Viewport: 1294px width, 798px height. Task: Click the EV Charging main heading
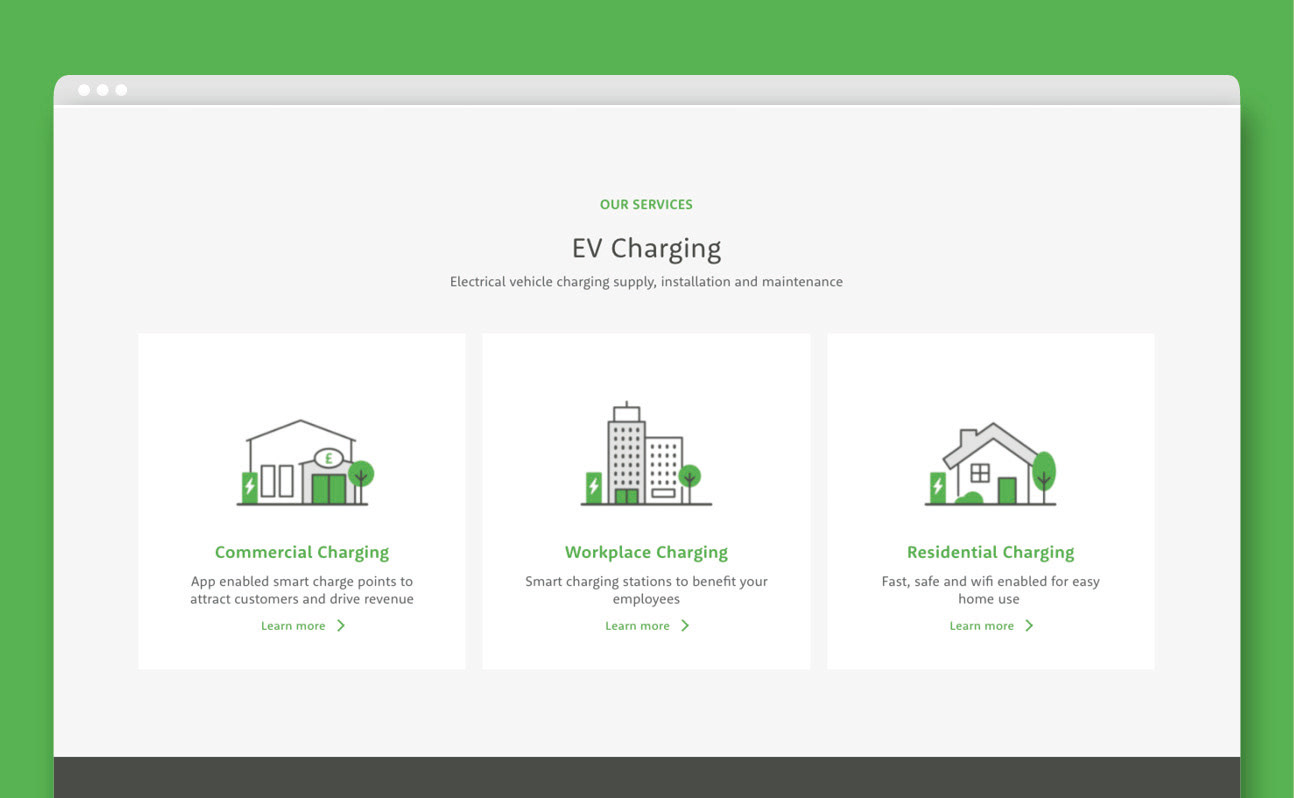coord(646,248)
